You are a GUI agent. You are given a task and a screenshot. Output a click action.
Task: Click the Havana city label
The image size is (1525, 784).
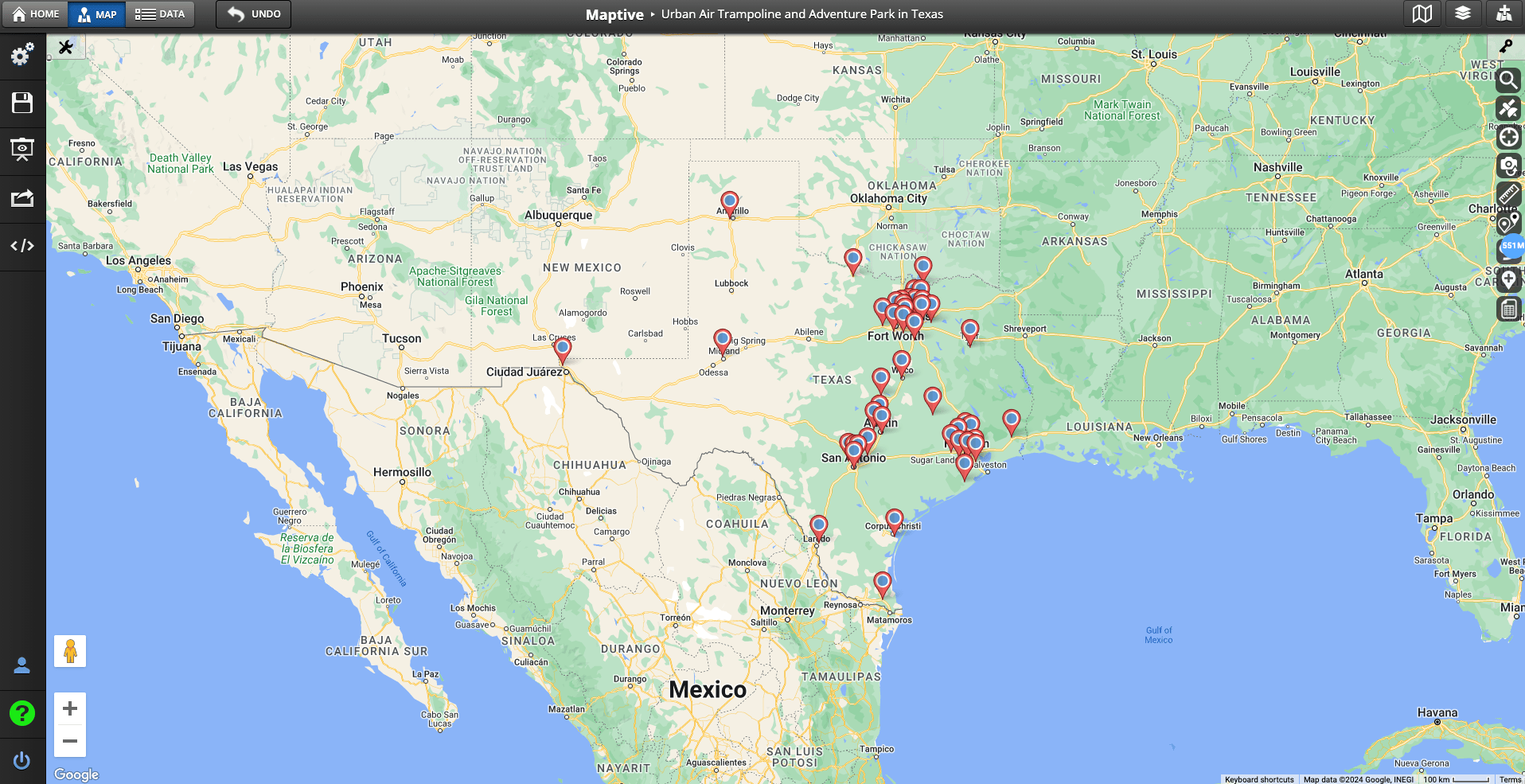pyautogui.click(x=1437, y=712)
